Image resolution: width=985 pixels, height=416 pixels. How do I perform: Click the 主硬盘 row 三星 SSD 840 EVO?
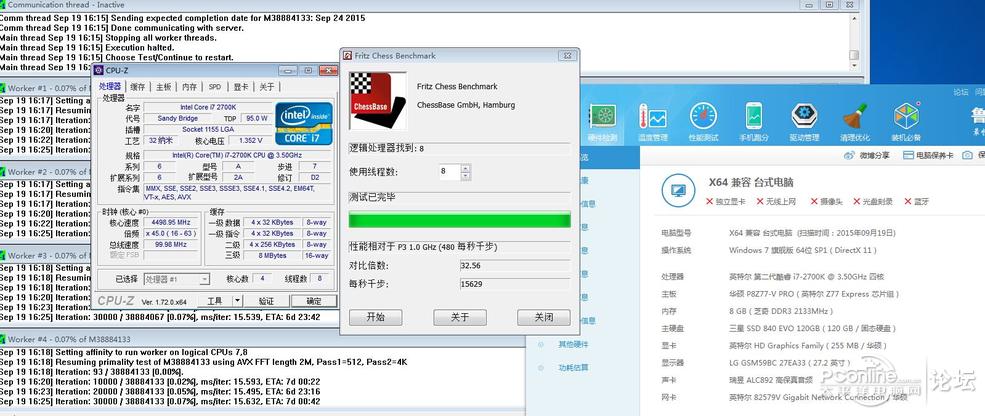pos(777,328)
